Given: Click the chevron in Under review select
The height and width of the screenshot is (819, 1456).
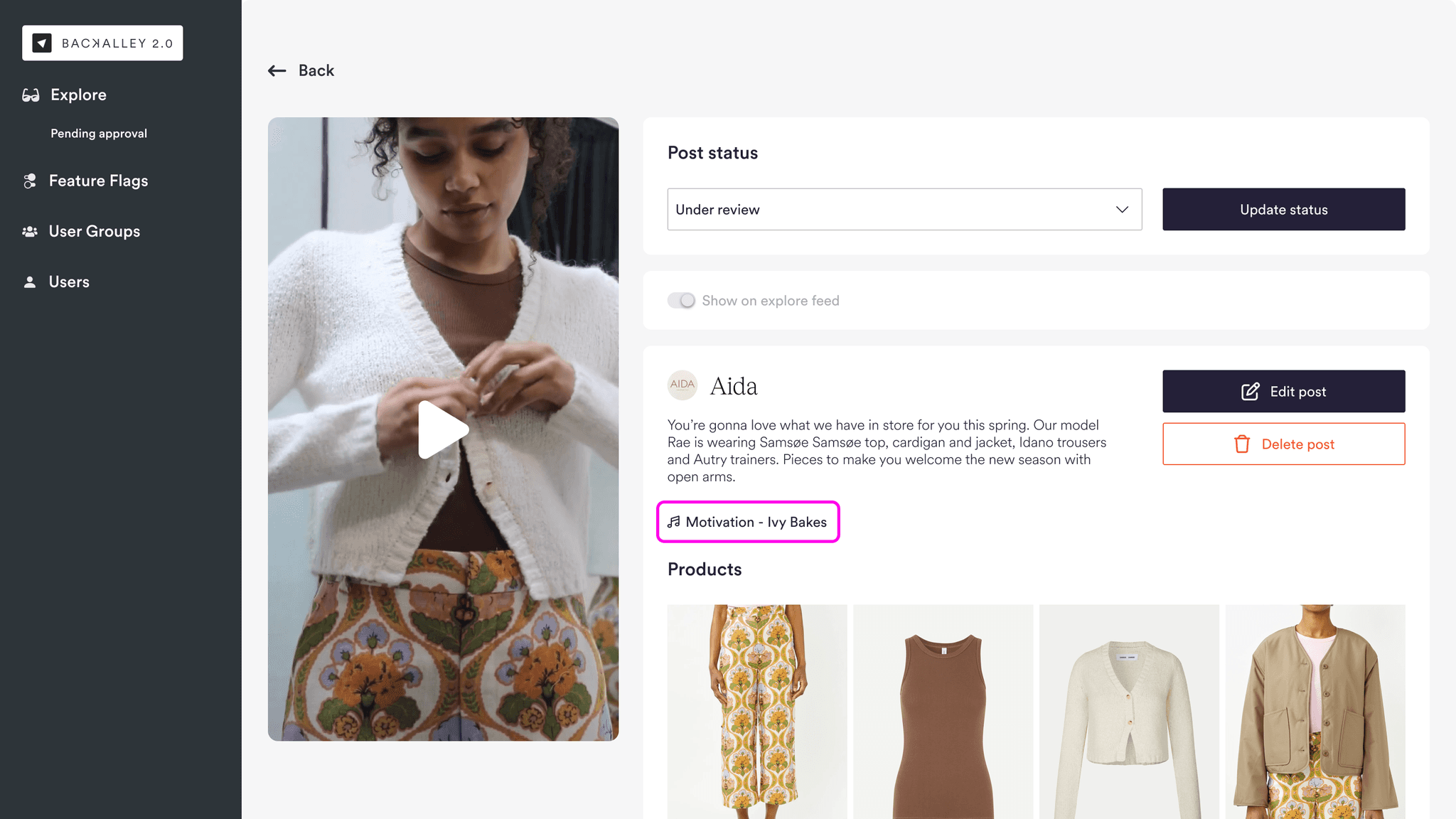Looking at the screenshot, I should point(1122,210).
